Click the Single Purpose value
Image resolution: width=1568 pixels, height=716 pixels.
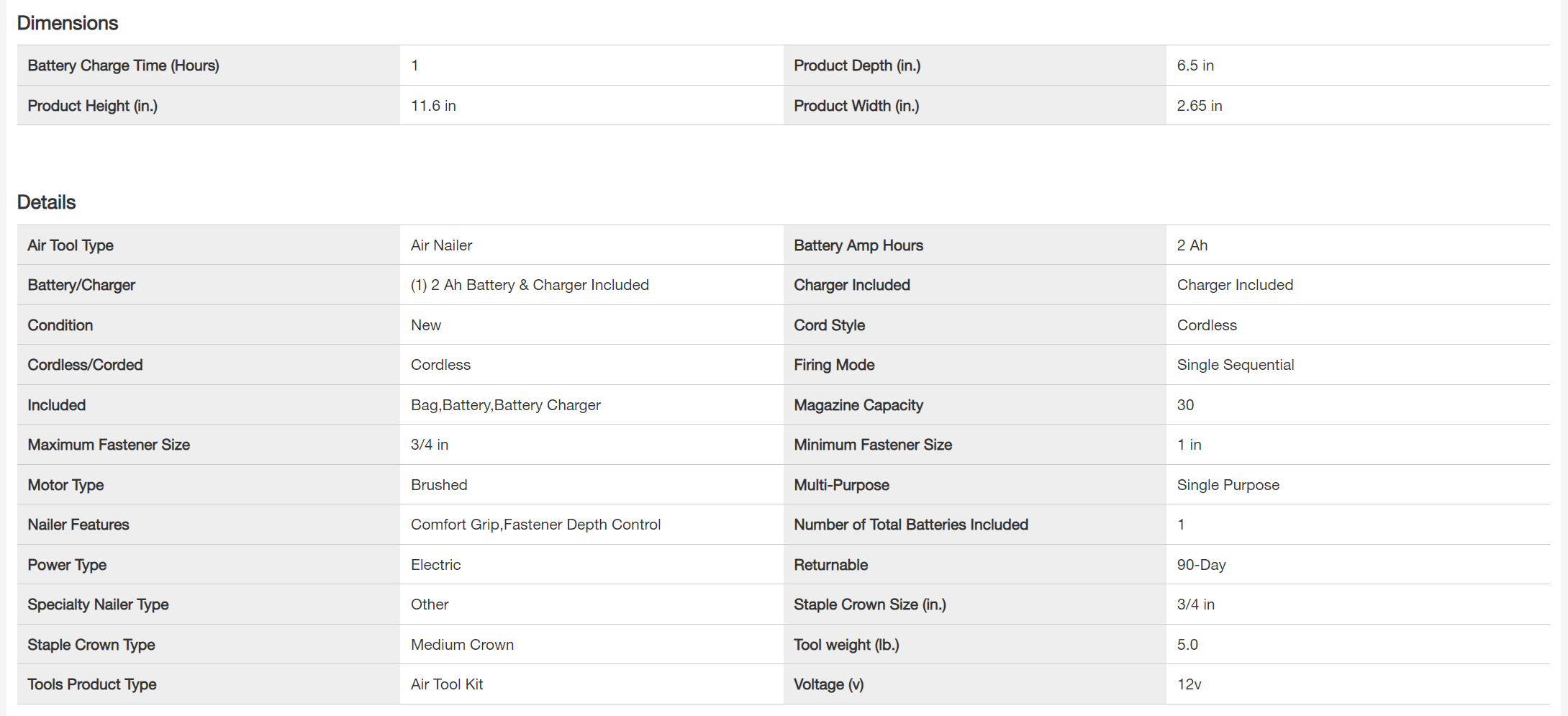(1228, 485)
